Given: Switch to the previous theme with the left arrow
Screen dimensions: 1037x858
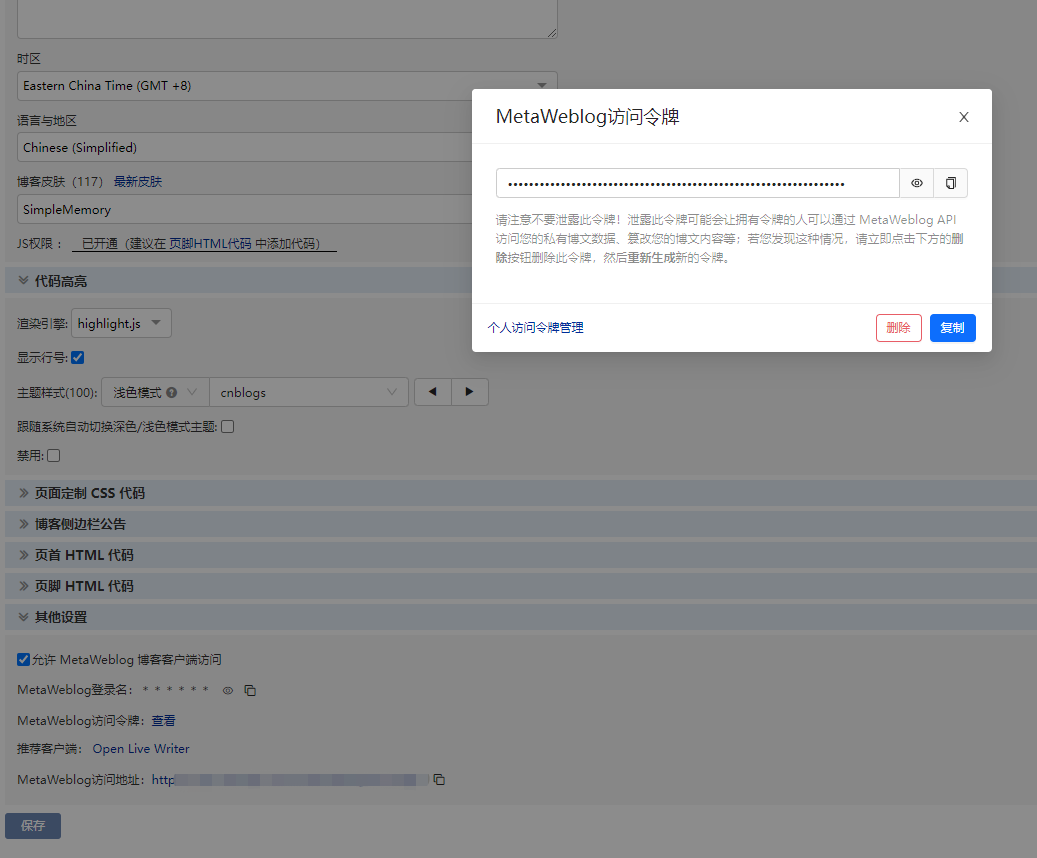Looking at the screenshot, I should tap(433, 392).
